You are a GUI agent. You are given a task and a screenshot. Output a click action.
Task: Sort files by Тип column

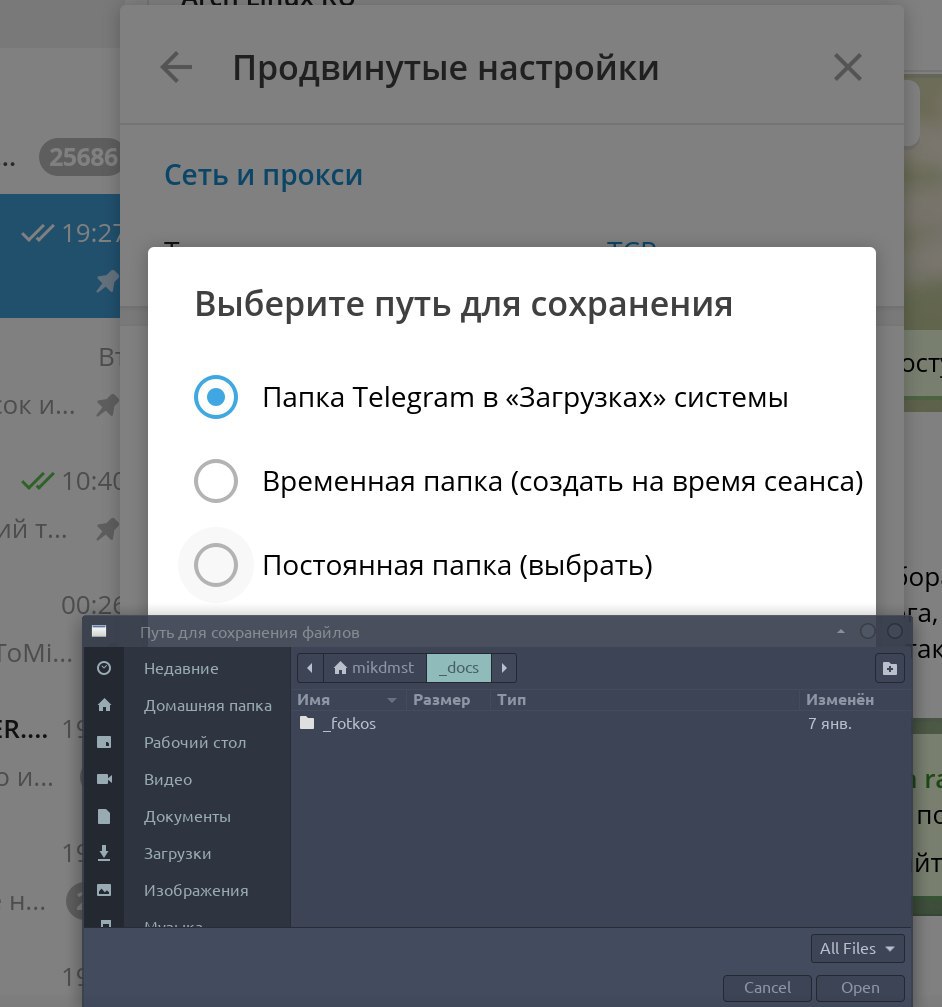644,699
